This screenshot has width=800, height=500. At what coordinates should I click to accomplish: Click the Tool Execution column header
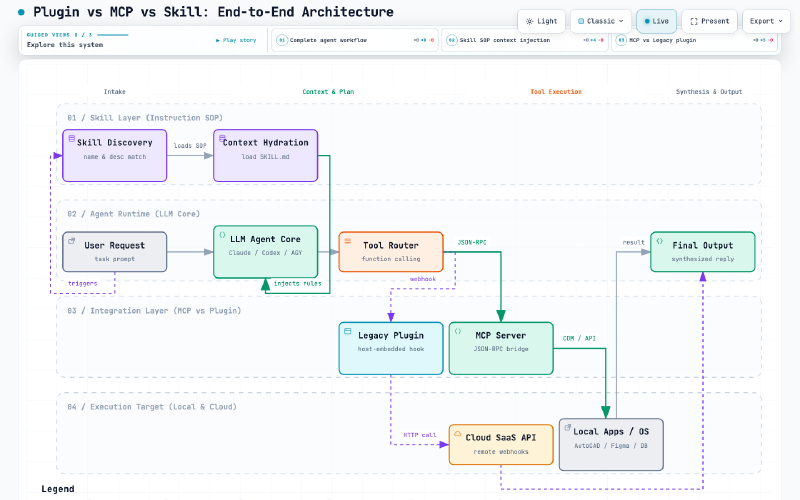(x=556, y=92)
